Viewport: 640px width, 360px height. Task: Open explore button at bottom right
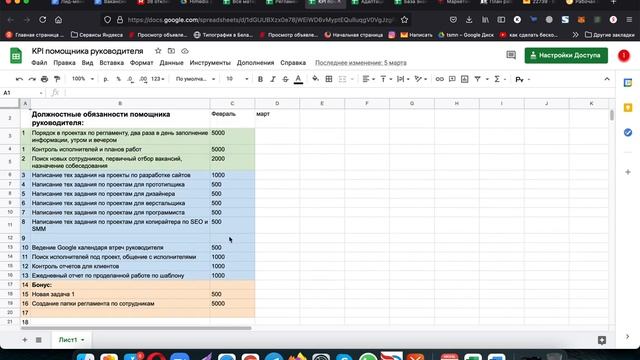(x=602, y=340)
